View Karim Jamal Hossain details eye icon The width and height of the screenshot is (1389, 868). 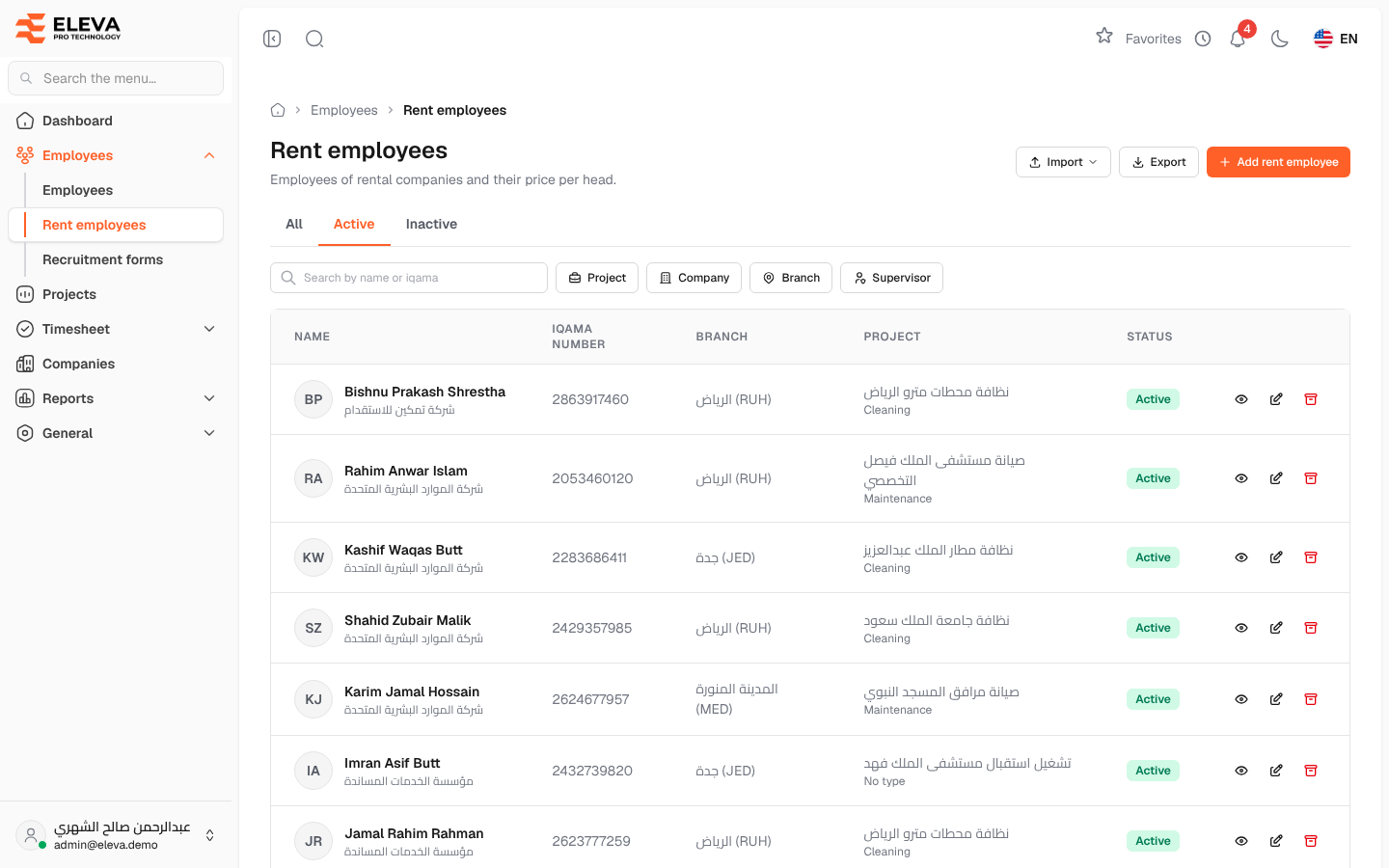[1241, 699]
